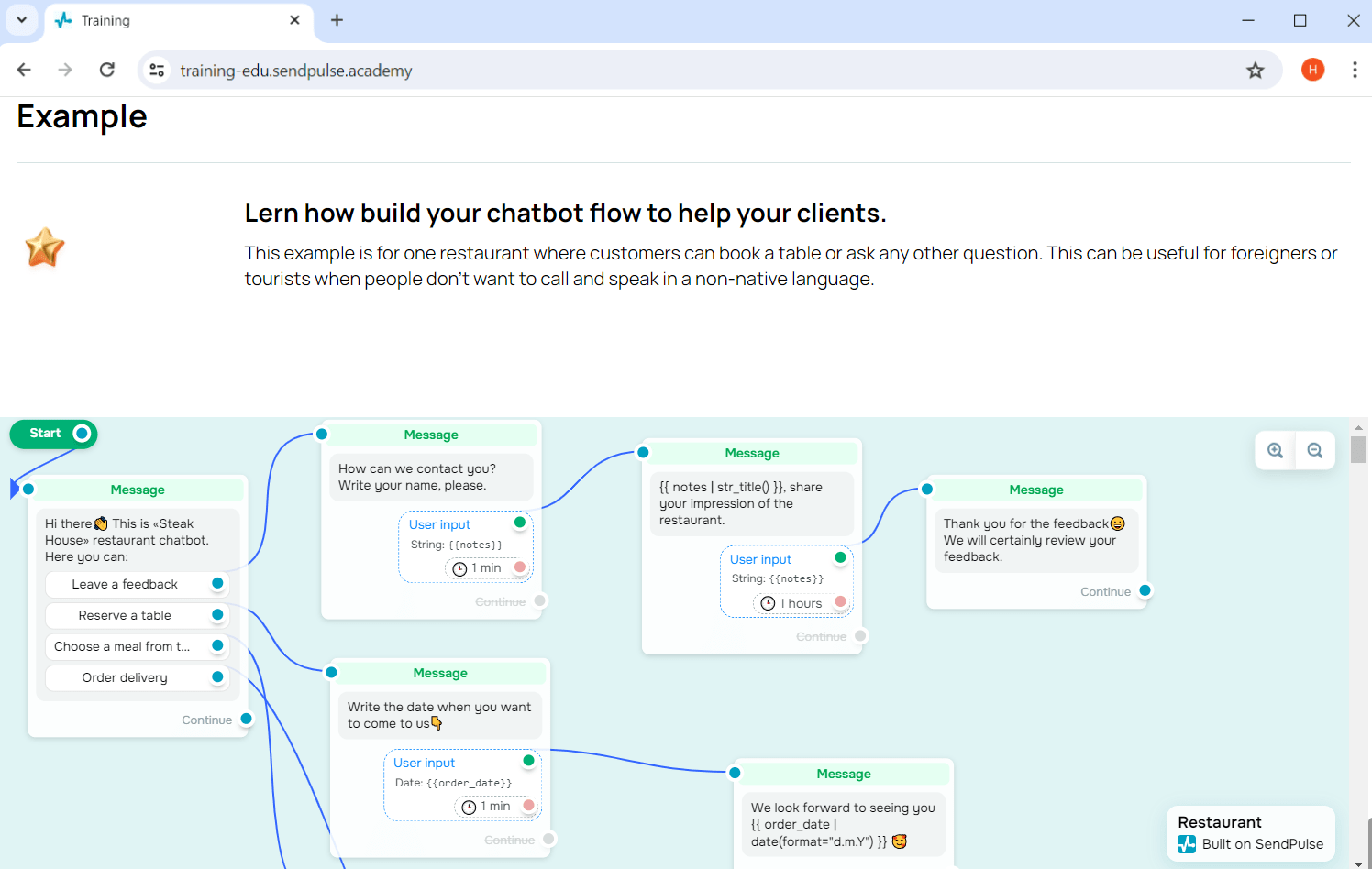Close the Training tab
The width and height of the screenshot is (1372, 869).
(x=294, y=20)
